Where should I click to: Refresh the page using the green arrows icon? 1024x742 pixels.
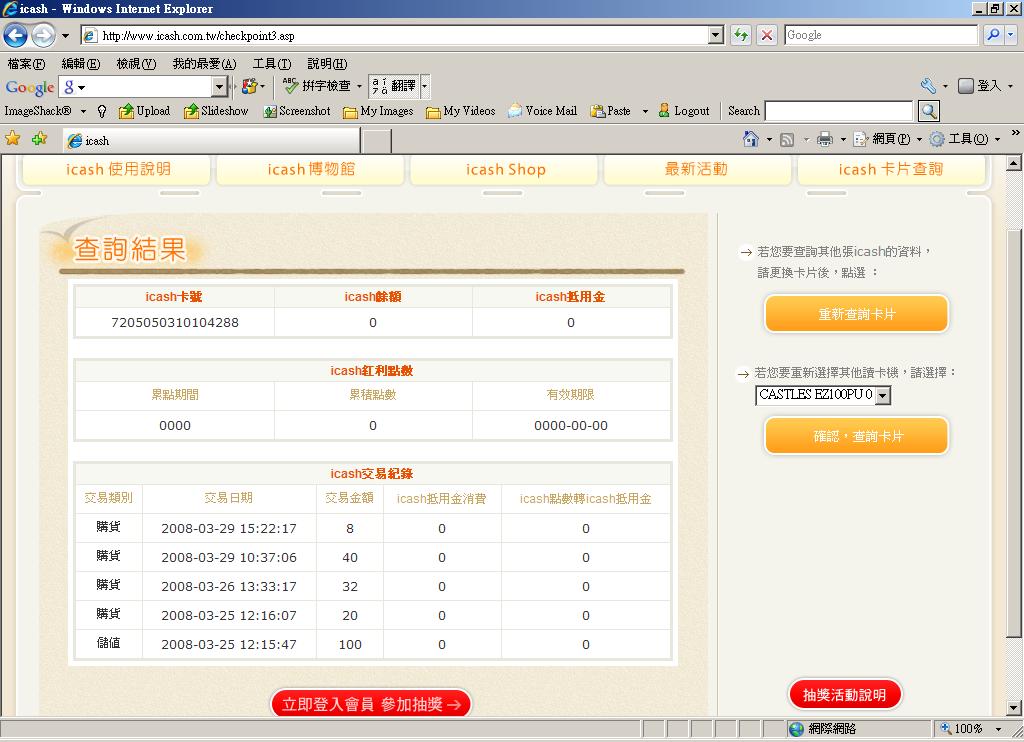[x=741, y=35]
